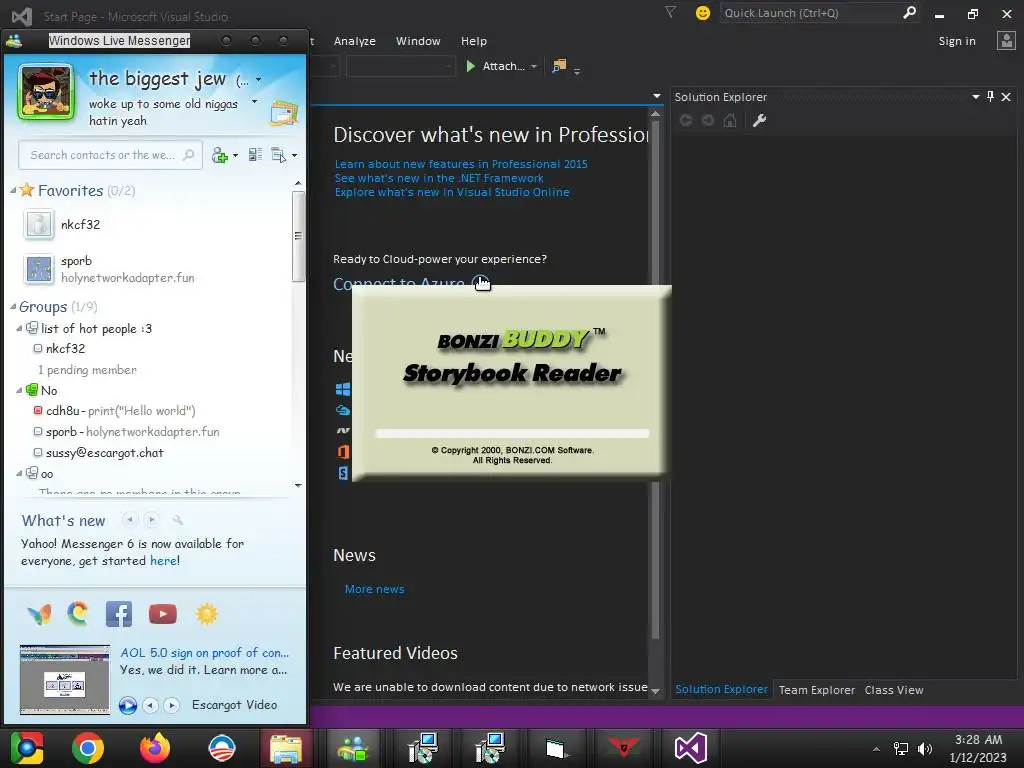Image resolution: width=1024 pixels, height=768 pixels.
Task: Click BonziBuddy Storybook Reader loading progress bar
Action: (x=512, y=433)
